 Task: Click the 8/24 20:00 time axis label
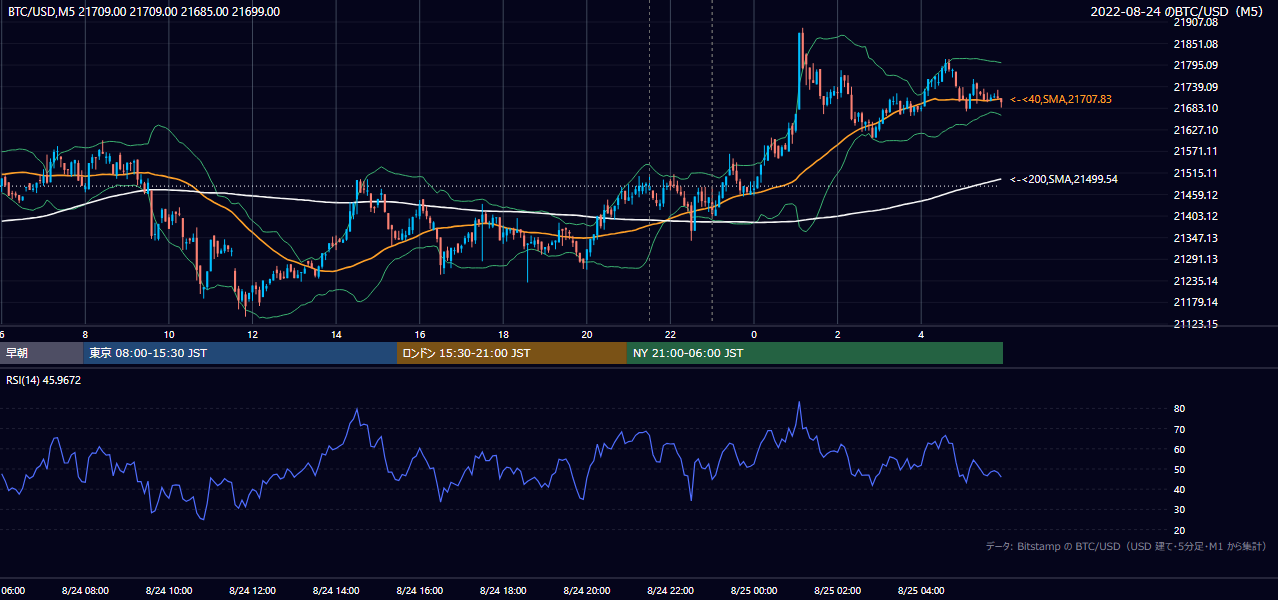pyautogui.click(x=587, y=590)
